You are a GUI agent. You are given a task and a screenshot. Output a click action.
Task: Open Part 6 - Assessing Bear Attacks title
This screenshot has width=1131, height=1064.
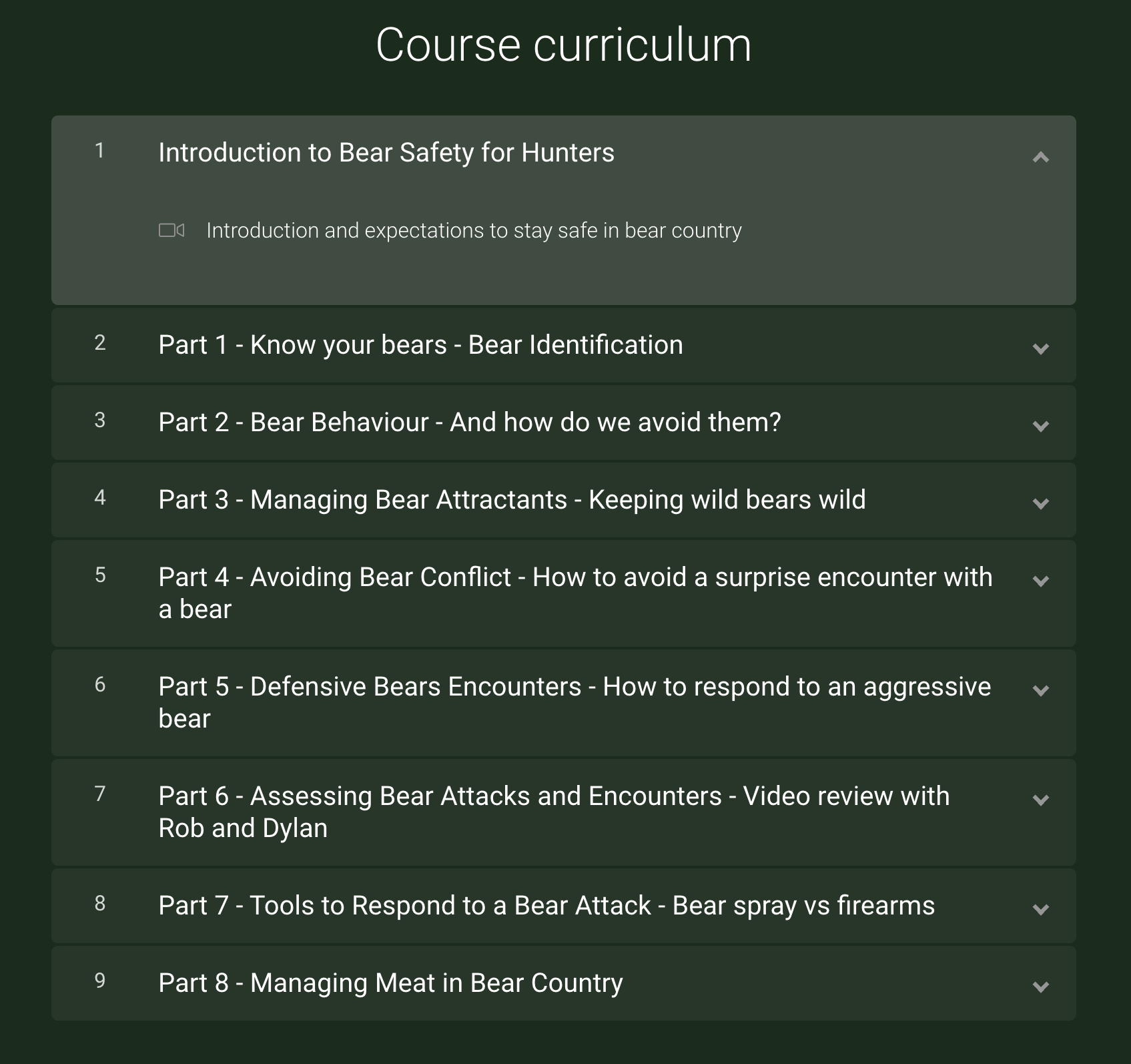(554, 812)
